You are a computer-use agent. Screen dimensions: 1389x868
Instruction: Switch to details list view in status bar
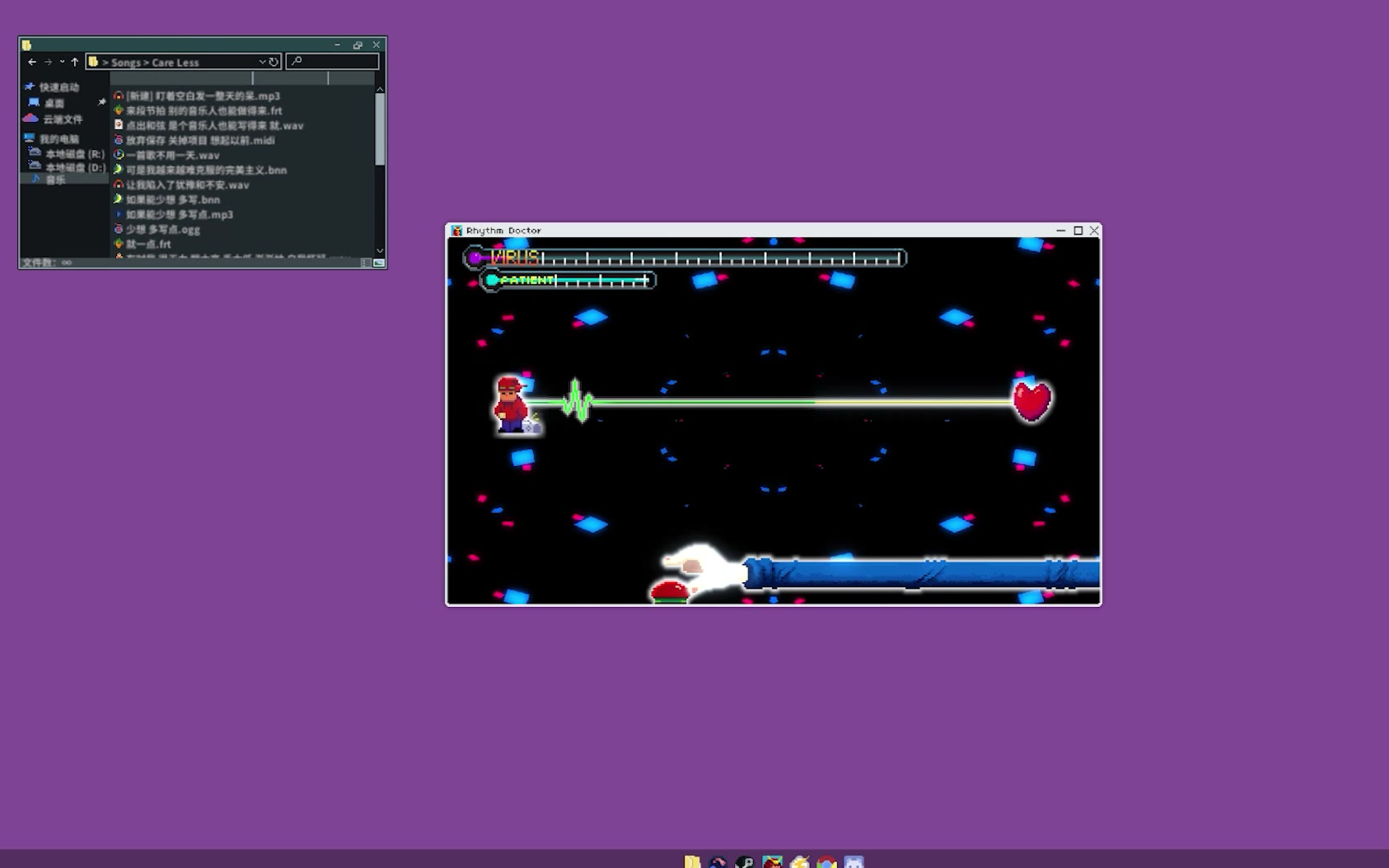pyautogui.click(x=366, y=263)
